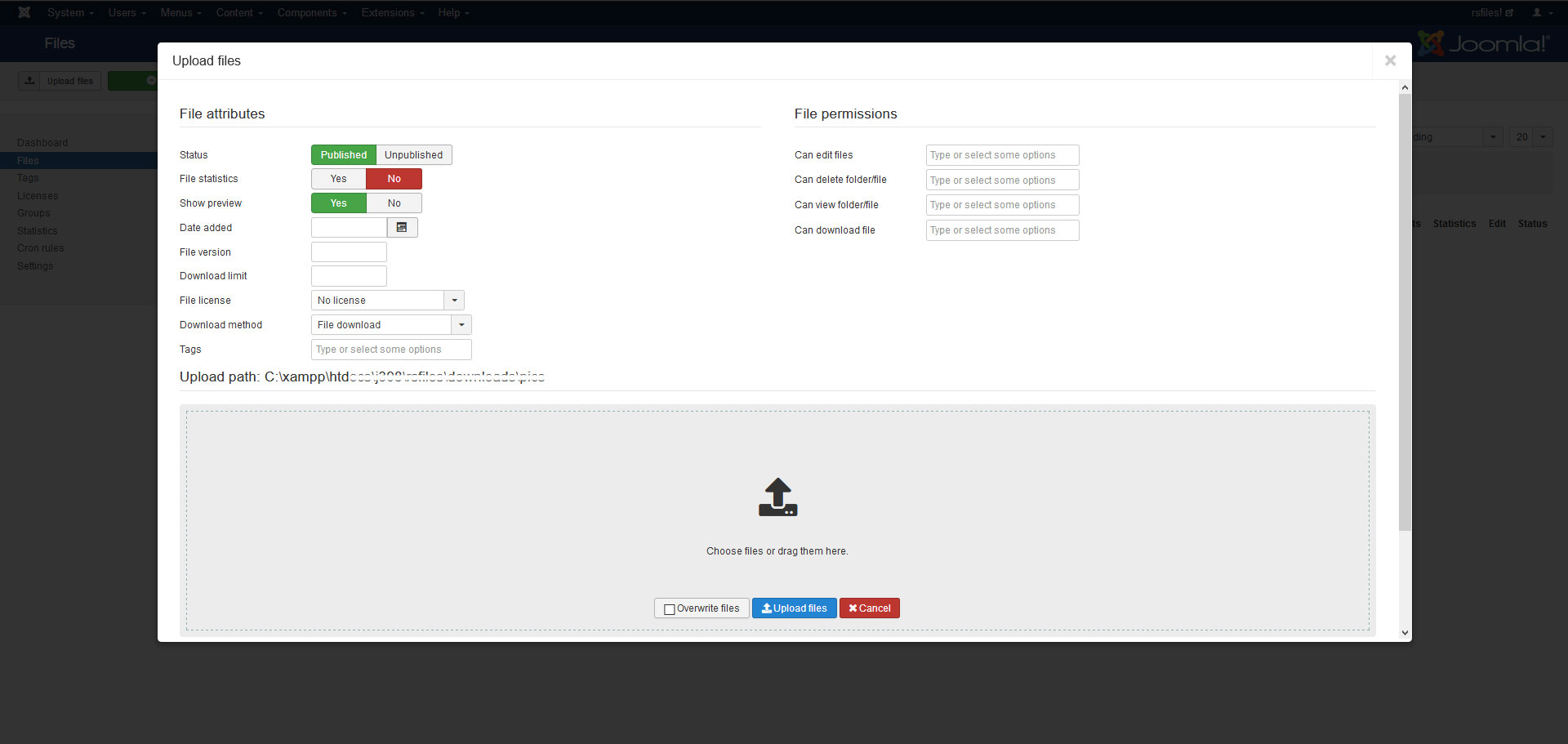Click the File version input field
This screenshot has width=1568, height=744.
coord(349,252)
